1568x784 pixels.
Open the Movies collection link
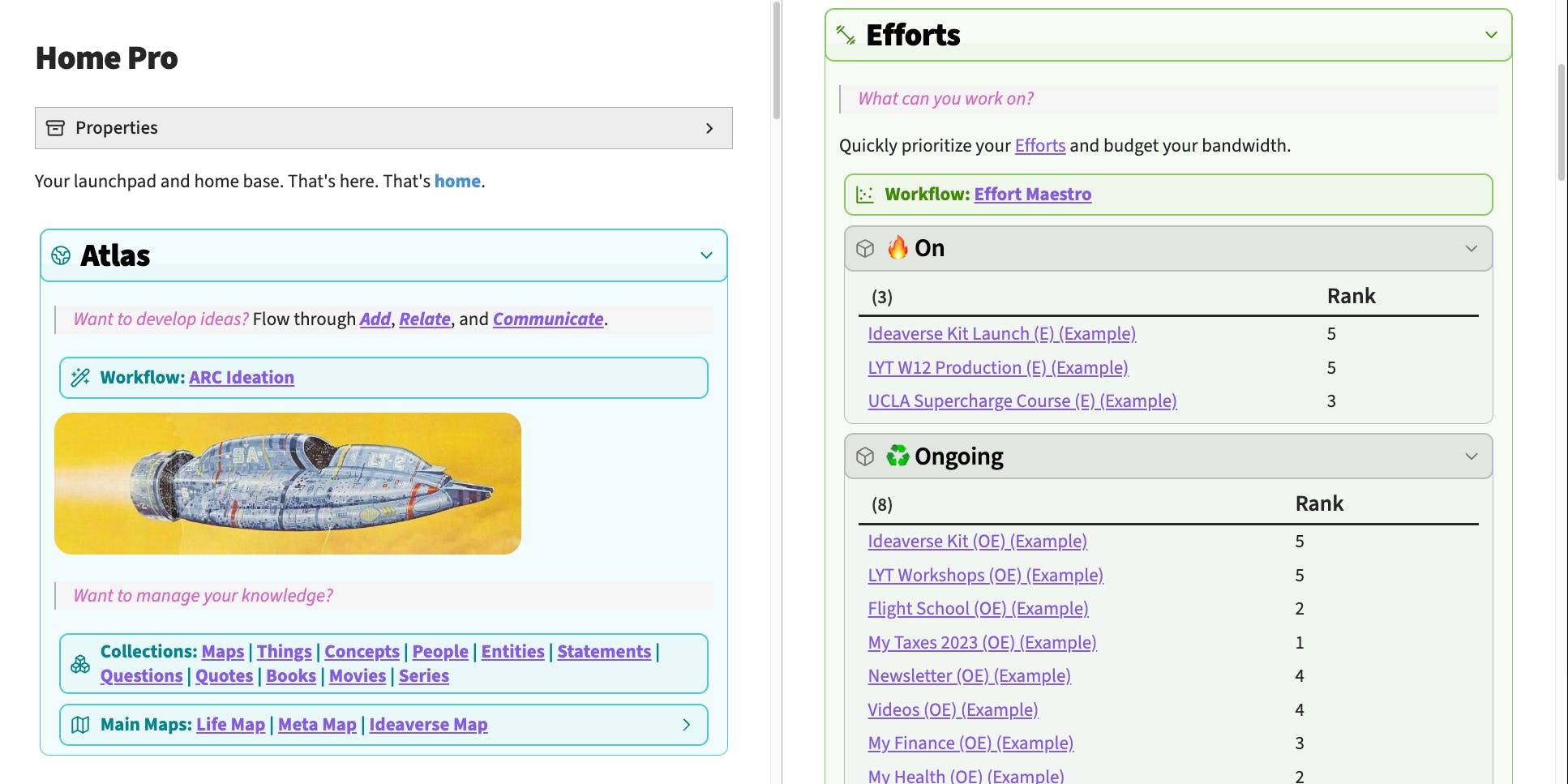click(x=358, y=676)
